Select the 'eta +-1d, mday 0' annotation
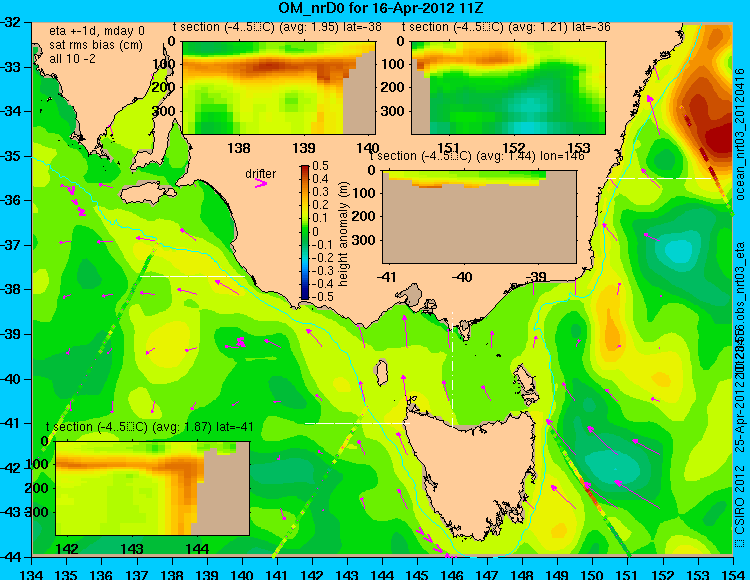This screenshot has width=750, height=580. (x=97, y=31)
